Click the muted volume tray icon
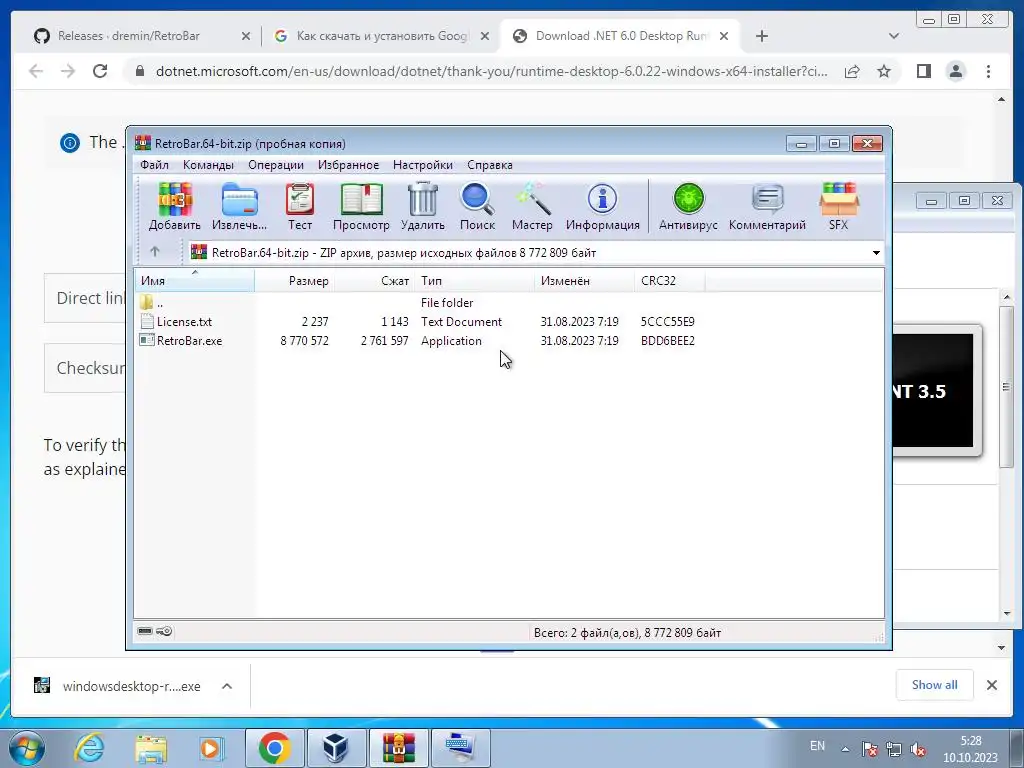This screenshot has width=1024, height=768. point(917,749)
